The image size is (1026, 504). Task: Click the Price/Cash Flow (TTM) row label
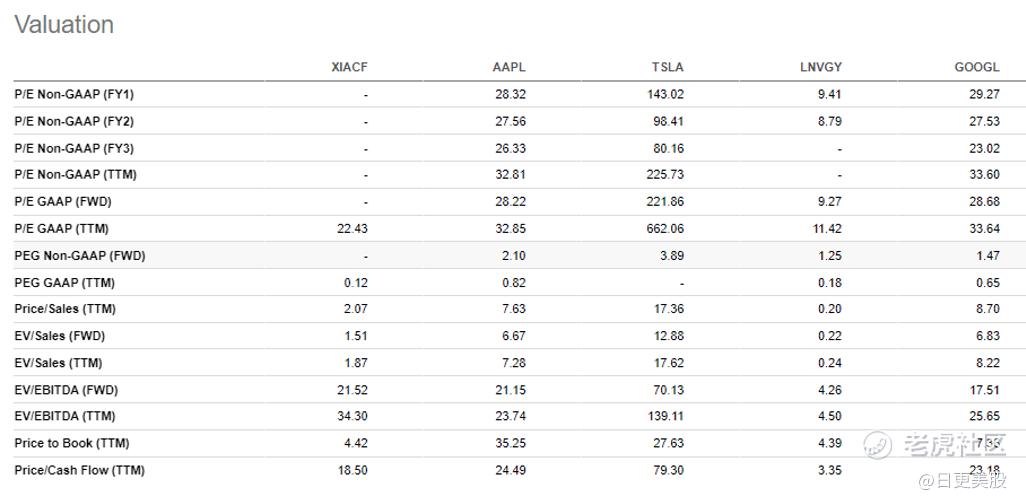point(79,470)
